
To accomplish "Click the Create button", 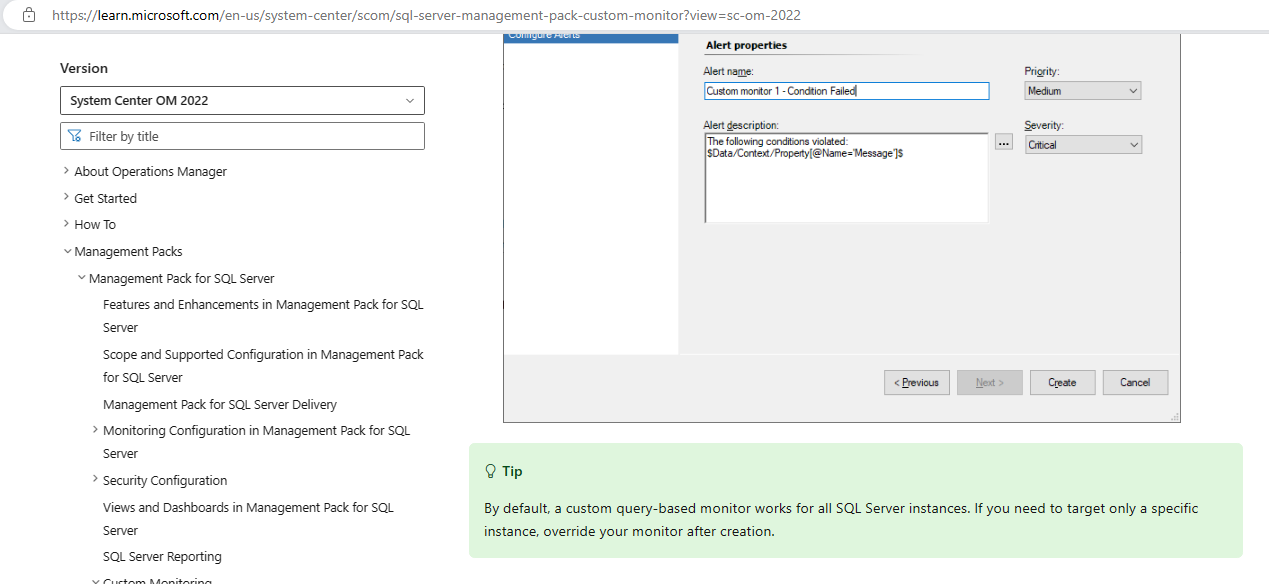I will tap(1062, 382).
